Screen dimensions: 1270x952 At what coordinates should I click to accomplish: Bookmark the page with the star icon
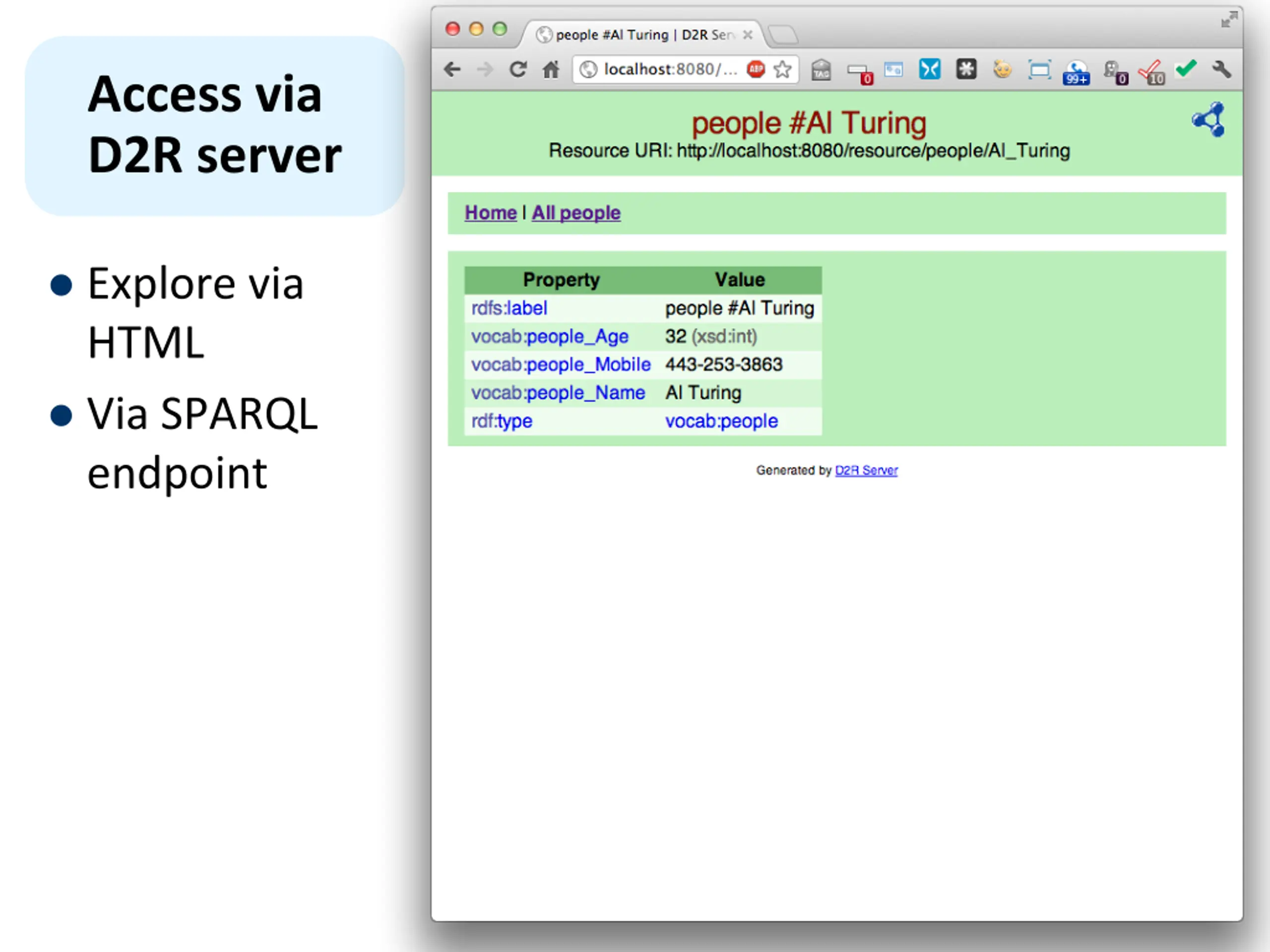(x=782, y=69)
